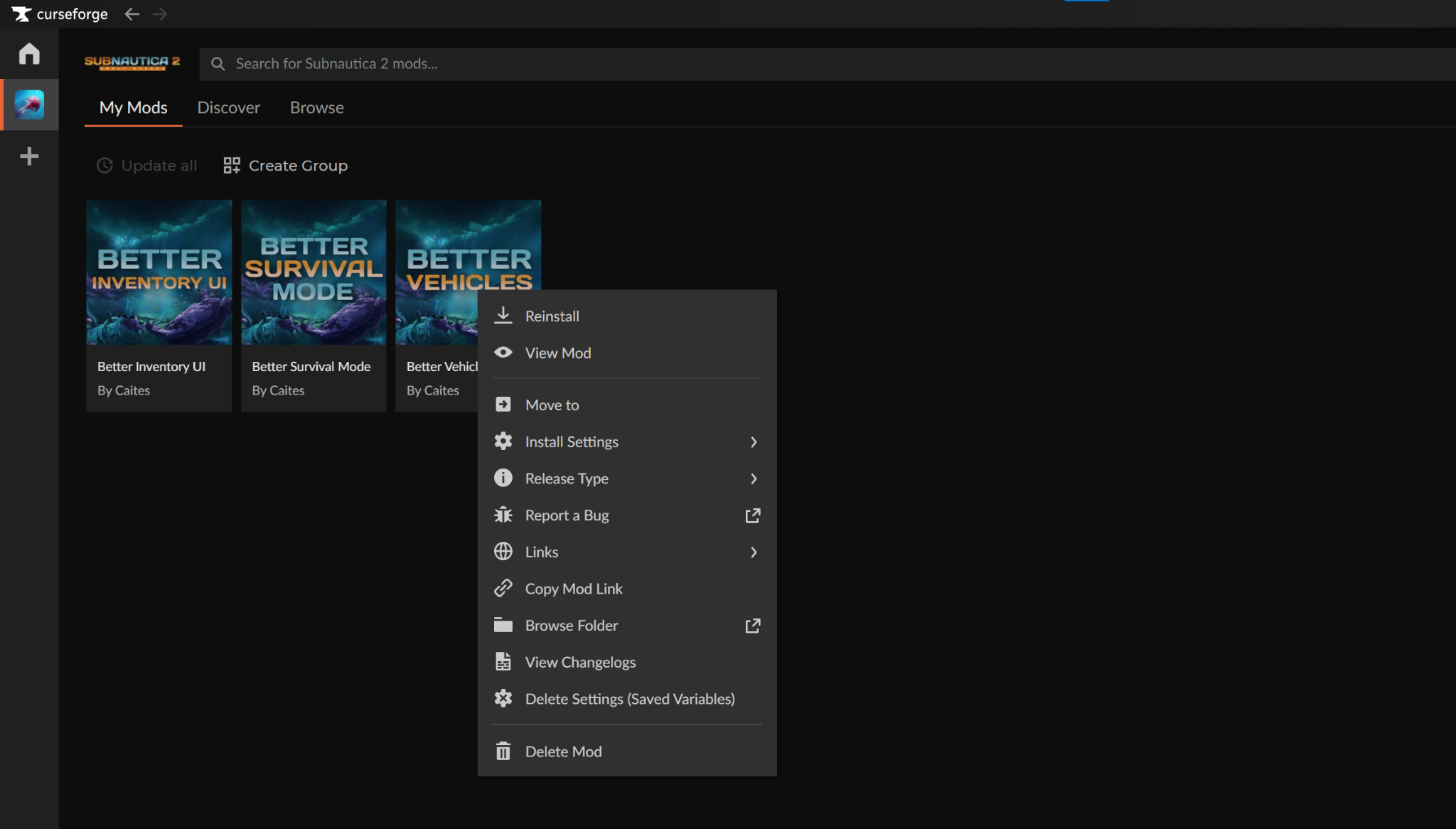The height and width of the screenshot is (829, 1456).
Task: Click the Update all refresh icon
Action: point(105,166)
